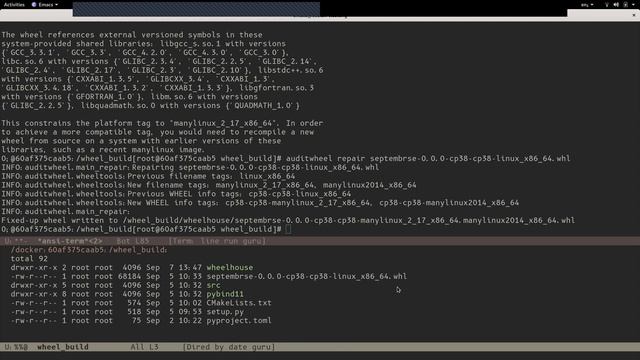Open setup.py in Dired listing
Image resolution: width=640 pixels, height=360 pixels.
(225, 312)
